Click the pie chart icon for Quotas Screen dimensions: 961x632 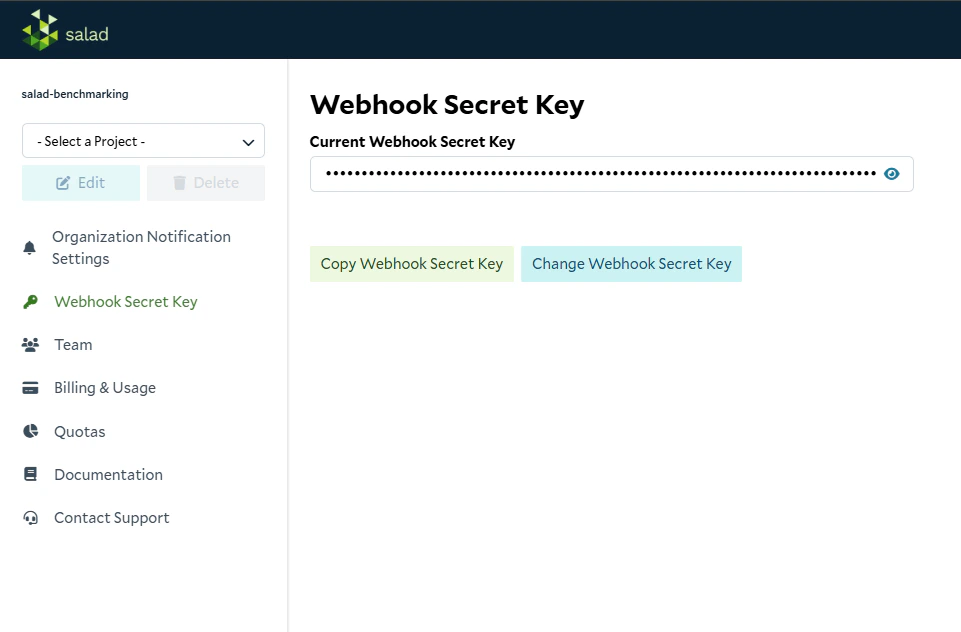[x=30, y=431]
